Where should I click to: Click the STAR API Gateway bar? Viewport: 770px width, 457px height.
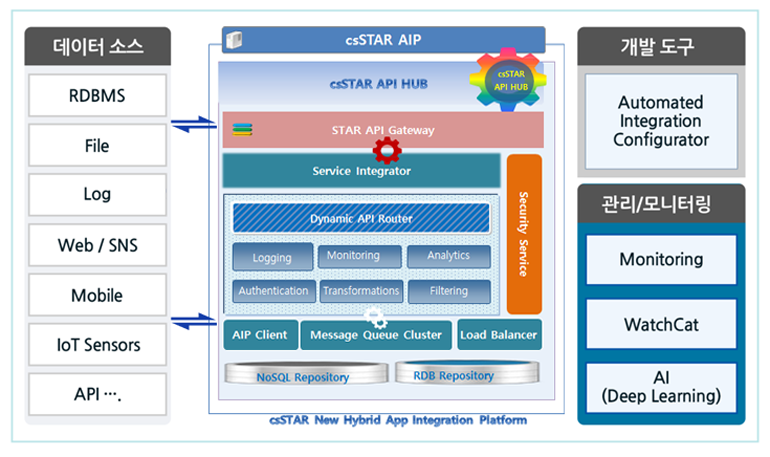[383, 130]
